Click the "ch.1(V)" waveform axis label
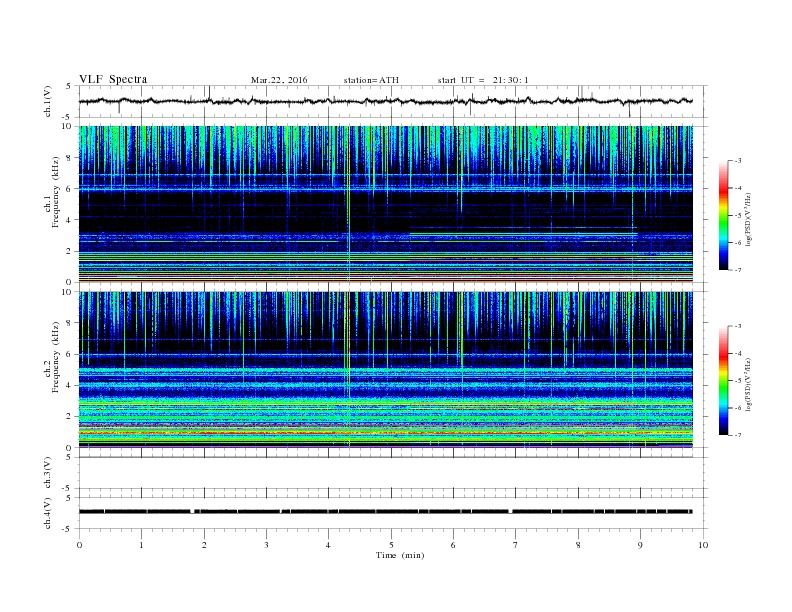The image size is (792, 612). (48, 101)
